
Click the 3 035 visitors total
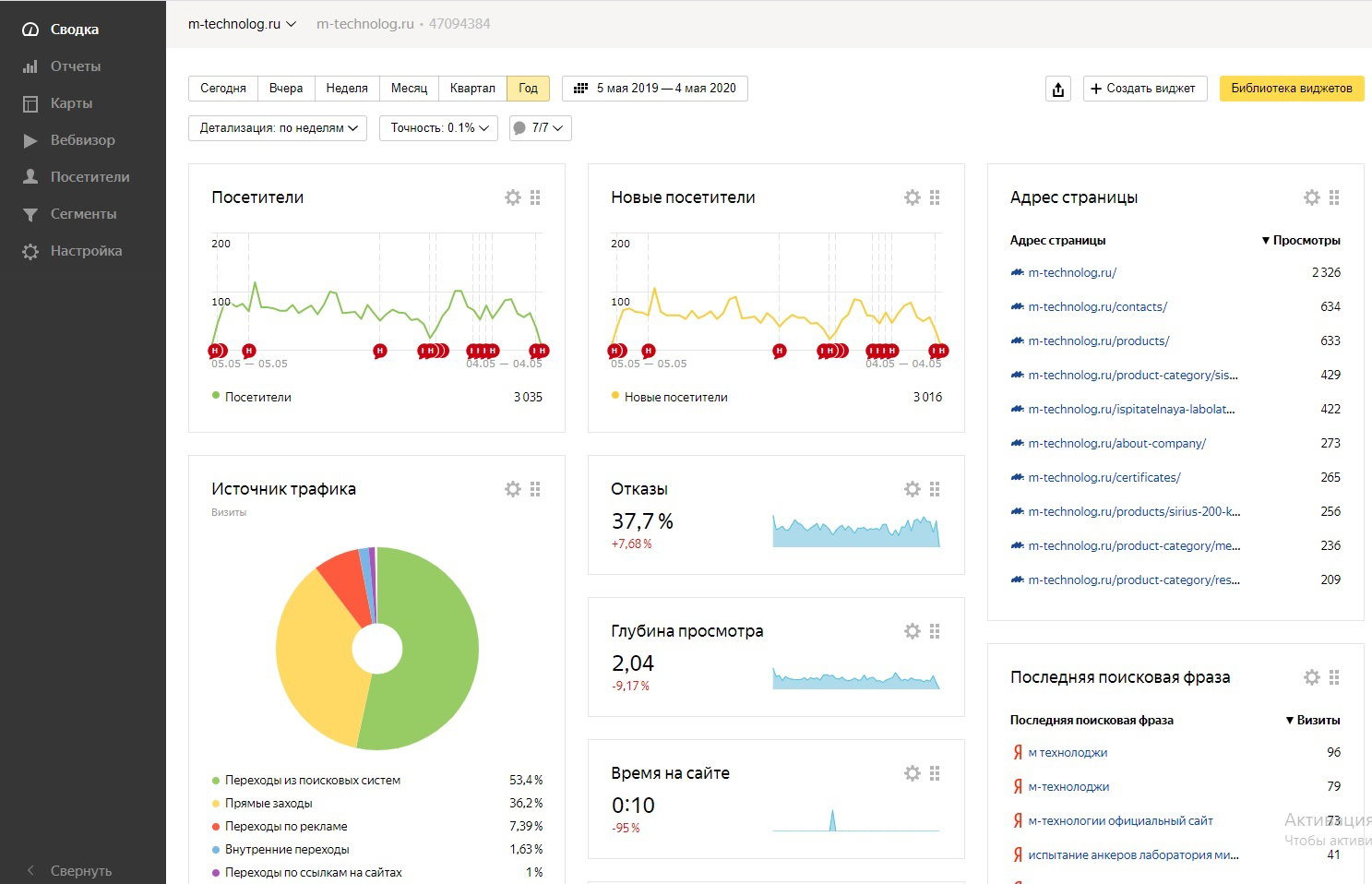(x=528, y=397)
